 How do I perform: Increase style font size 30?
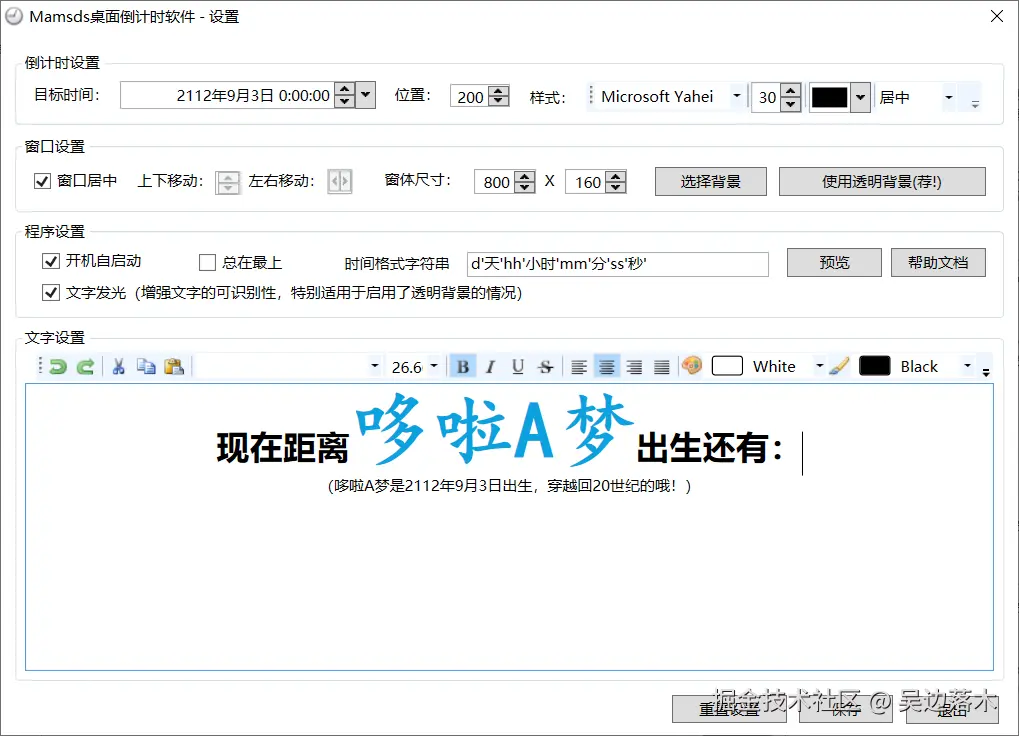(x=790, y=91)
